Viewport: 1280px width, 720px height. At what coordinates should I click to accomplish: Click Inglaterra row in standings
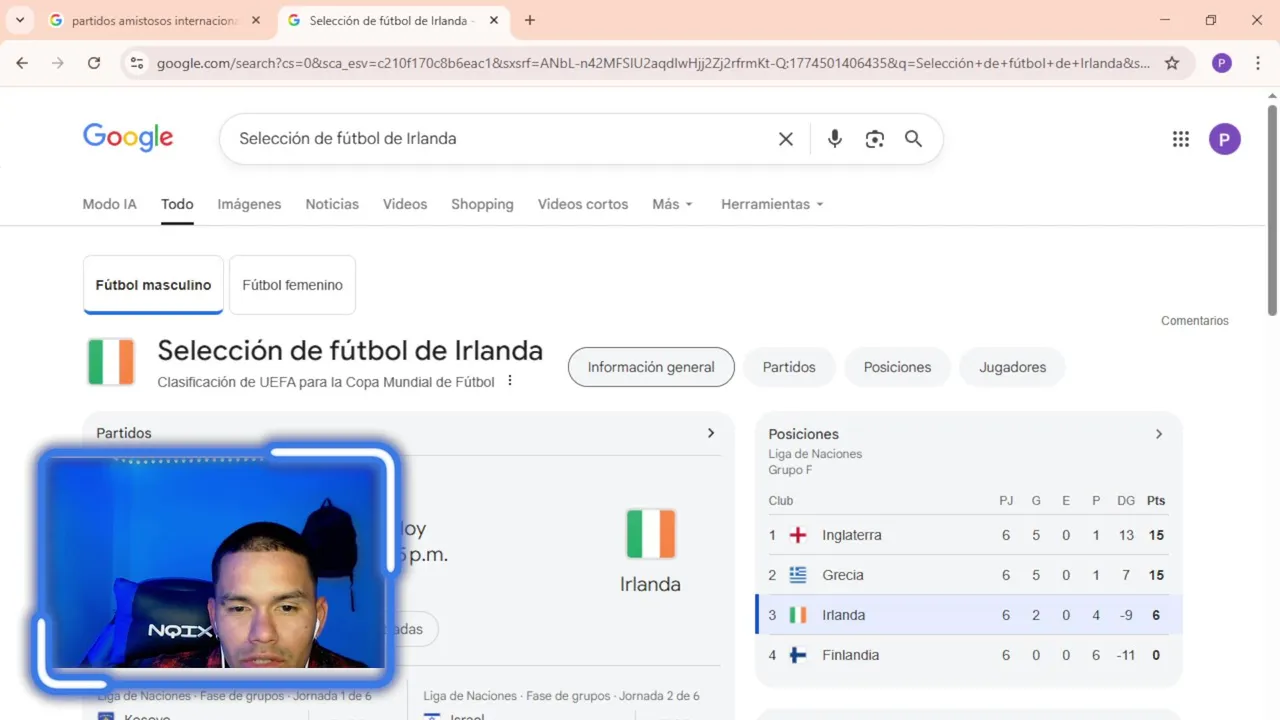pyautogui.click(x=968, y=535)
